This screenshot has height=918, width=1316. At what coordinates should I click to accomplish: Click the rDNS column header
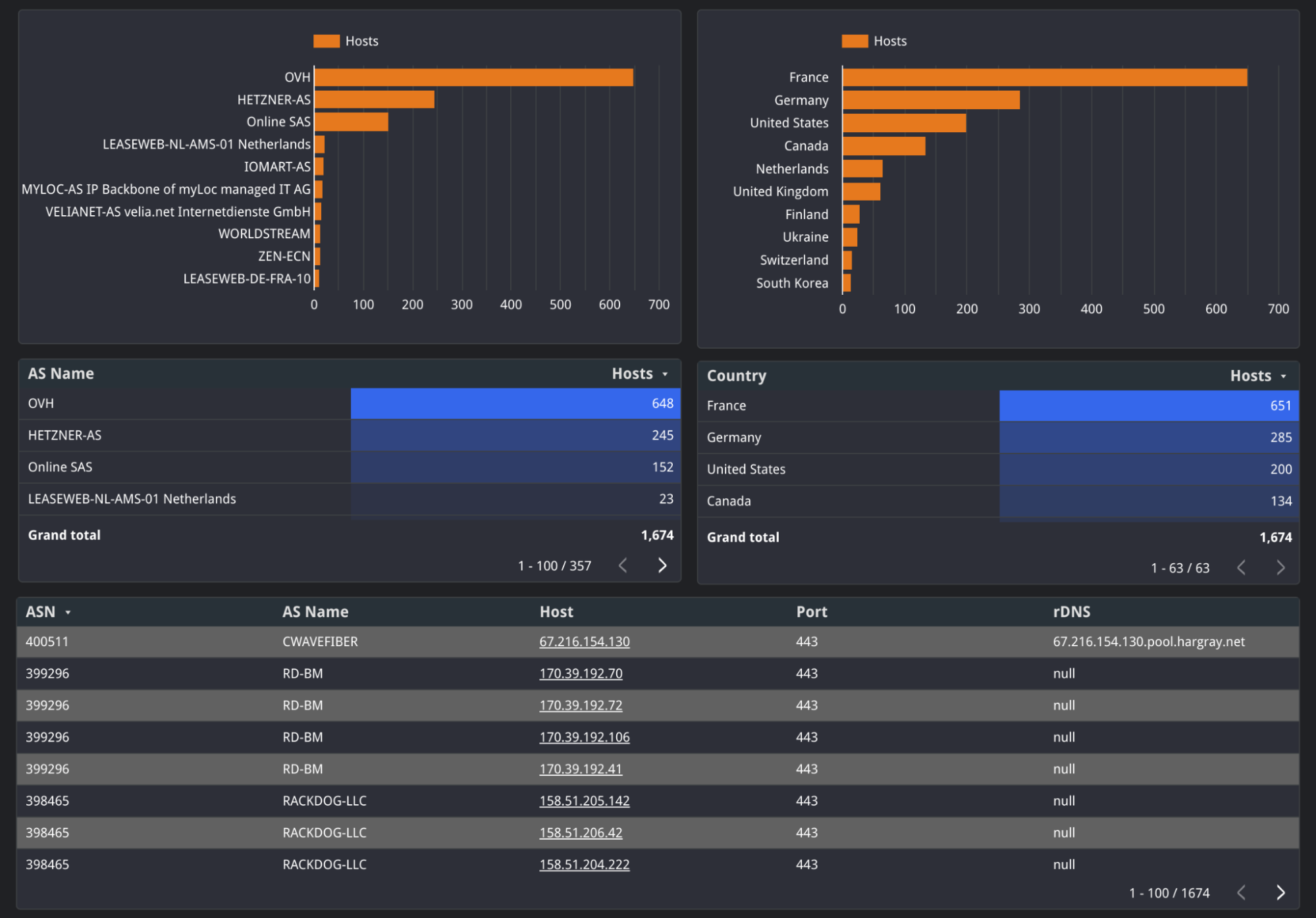1071,612
